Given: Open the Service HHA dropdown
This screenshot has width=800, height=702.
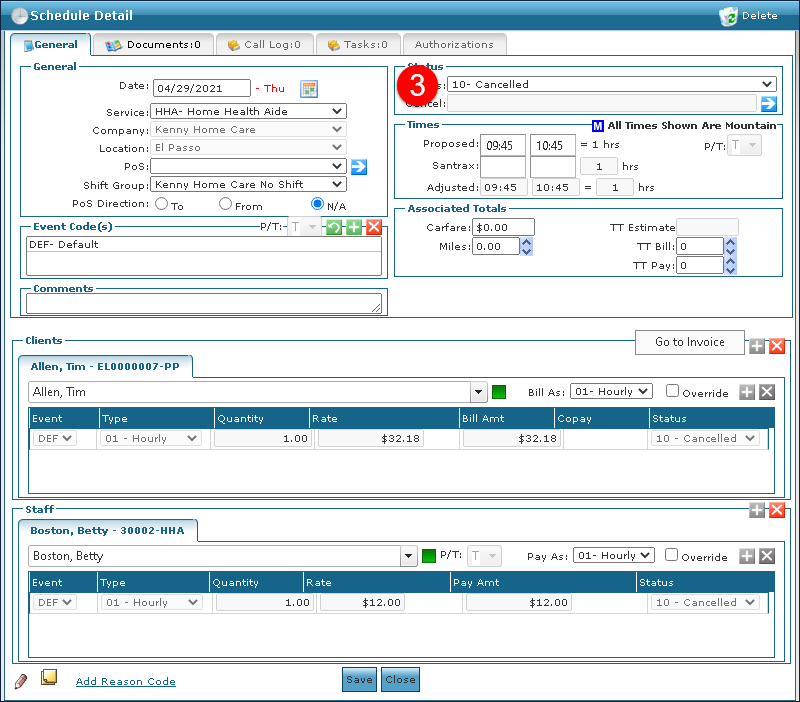Looking at the screenshot, I should [248, 111].
